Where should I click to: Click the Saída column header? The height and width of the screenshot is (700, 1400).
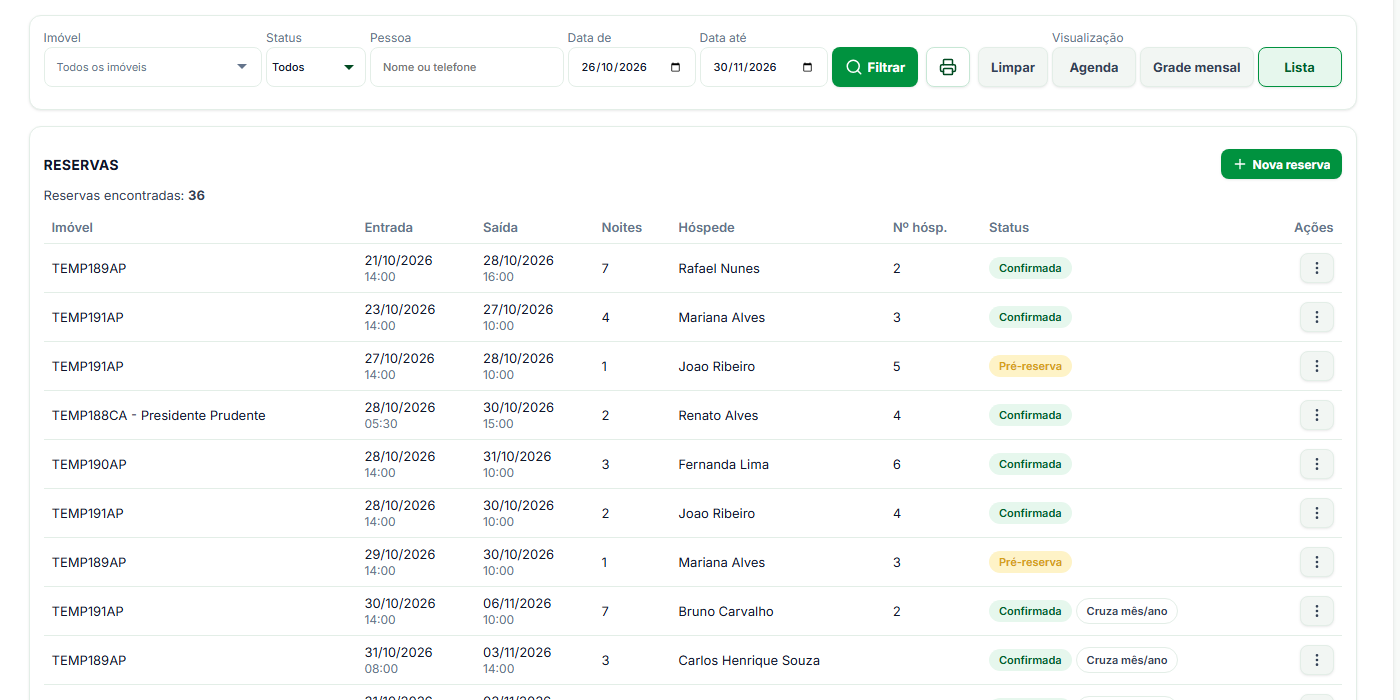[x=501, y=227]
